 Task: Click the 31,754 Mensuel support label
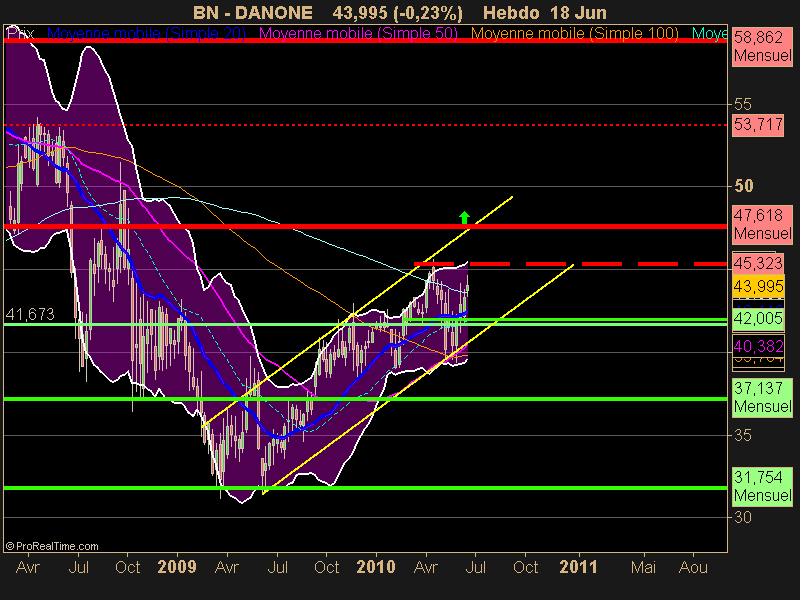(x=762, y=486)
